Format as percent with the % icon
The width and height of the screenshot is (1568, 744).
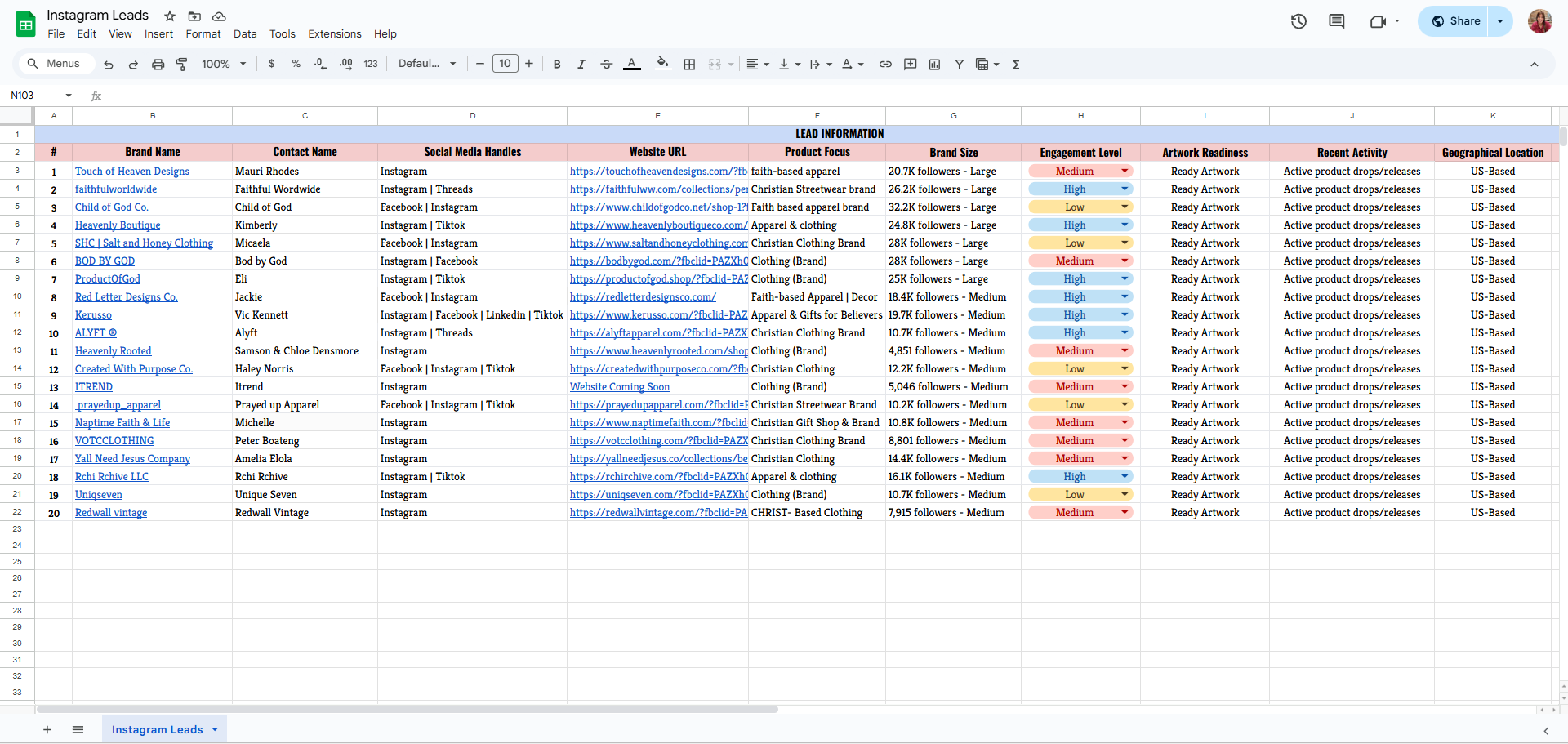click(x=296, y=64)
